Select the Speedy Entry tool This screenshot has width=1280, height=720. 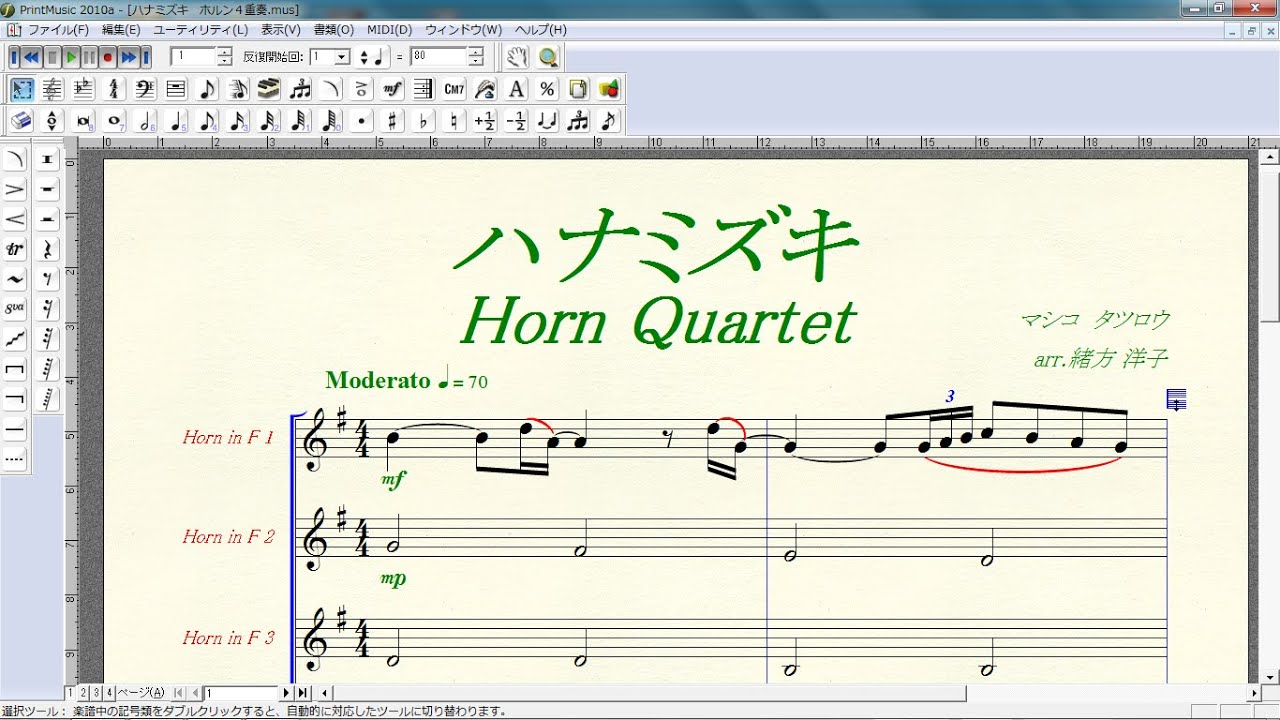(238, 89)
